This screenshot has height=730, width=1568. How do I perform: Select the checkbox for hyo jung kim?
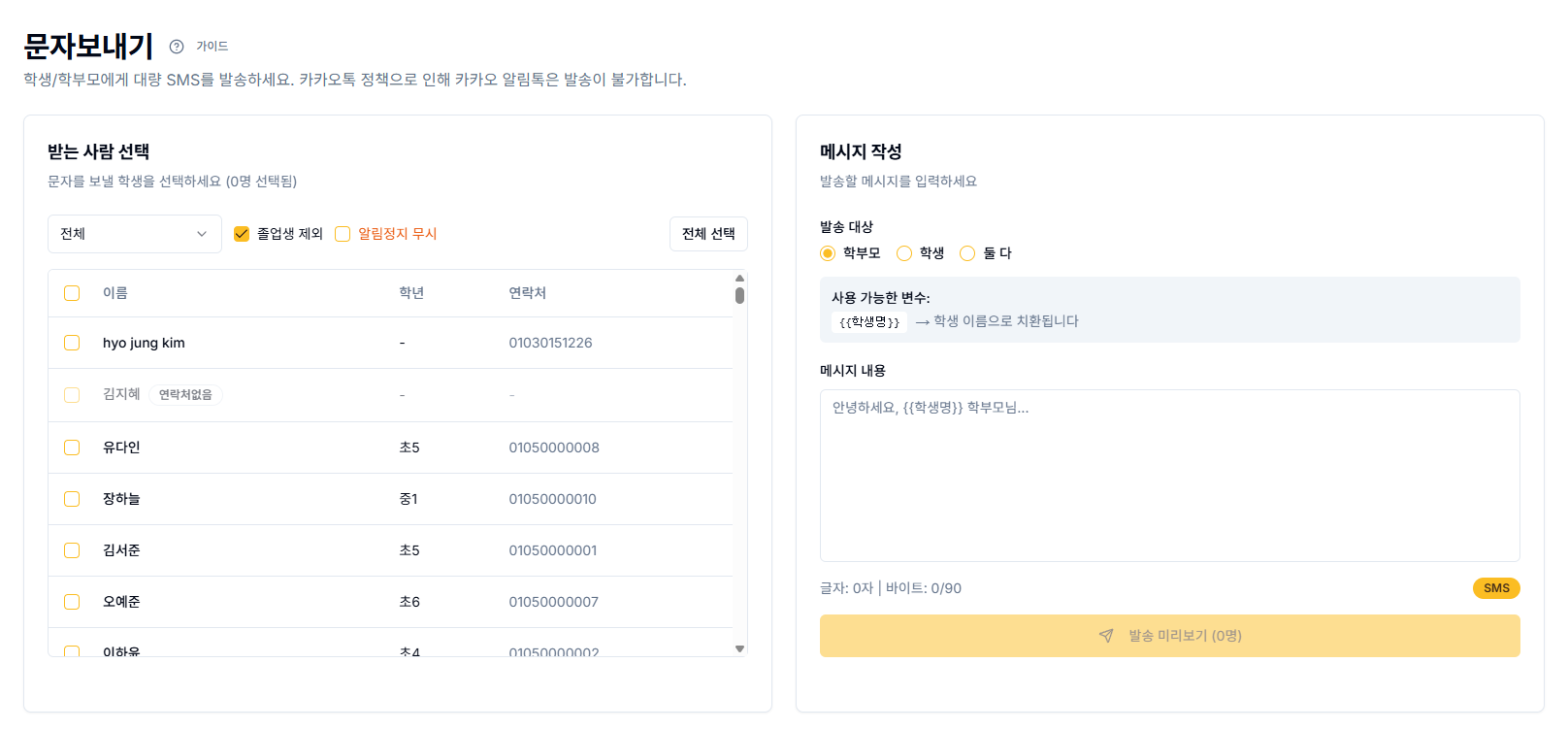(72, 343)
